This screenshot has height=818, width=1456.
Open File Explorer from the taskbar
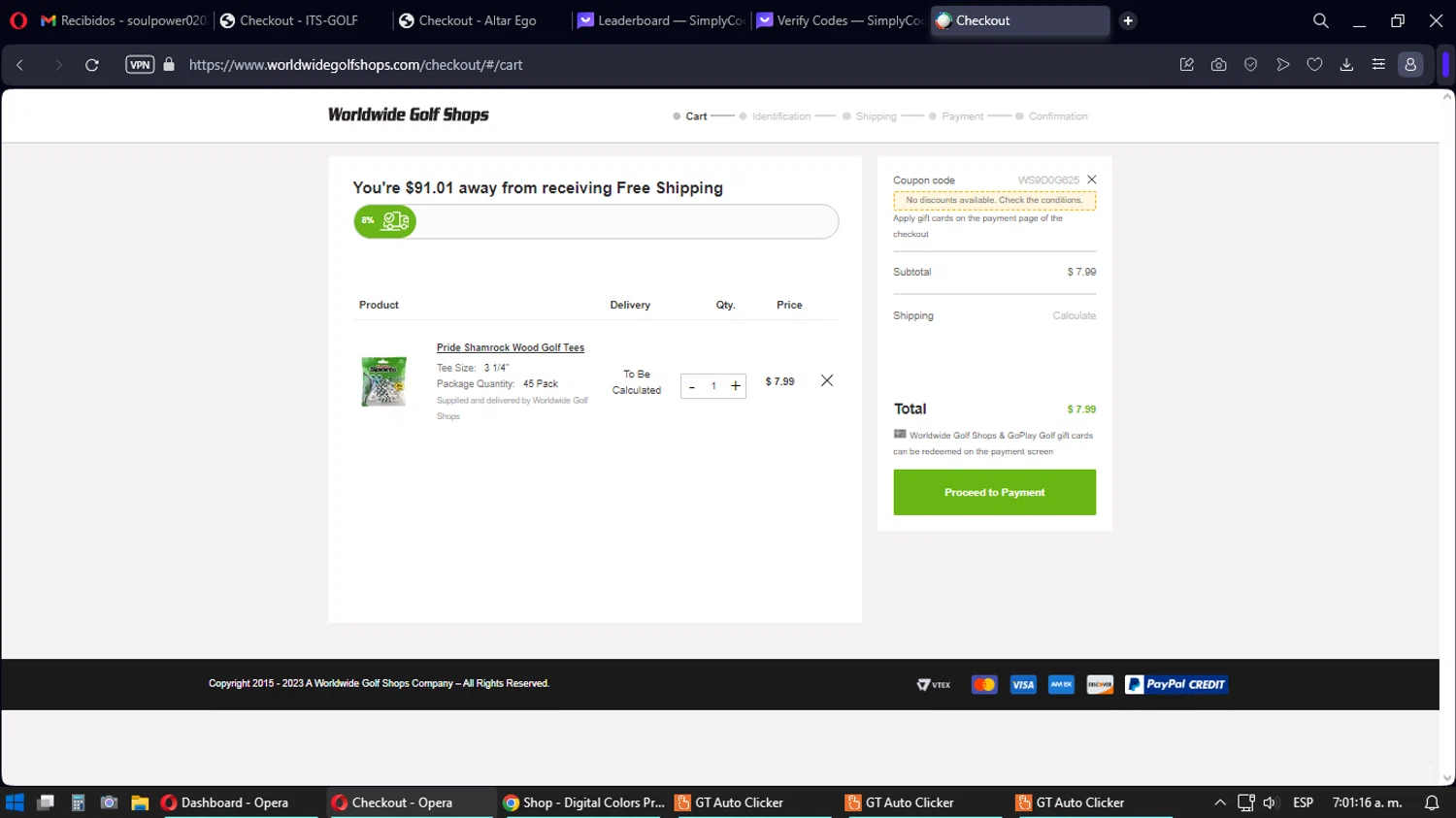[140, 802]
